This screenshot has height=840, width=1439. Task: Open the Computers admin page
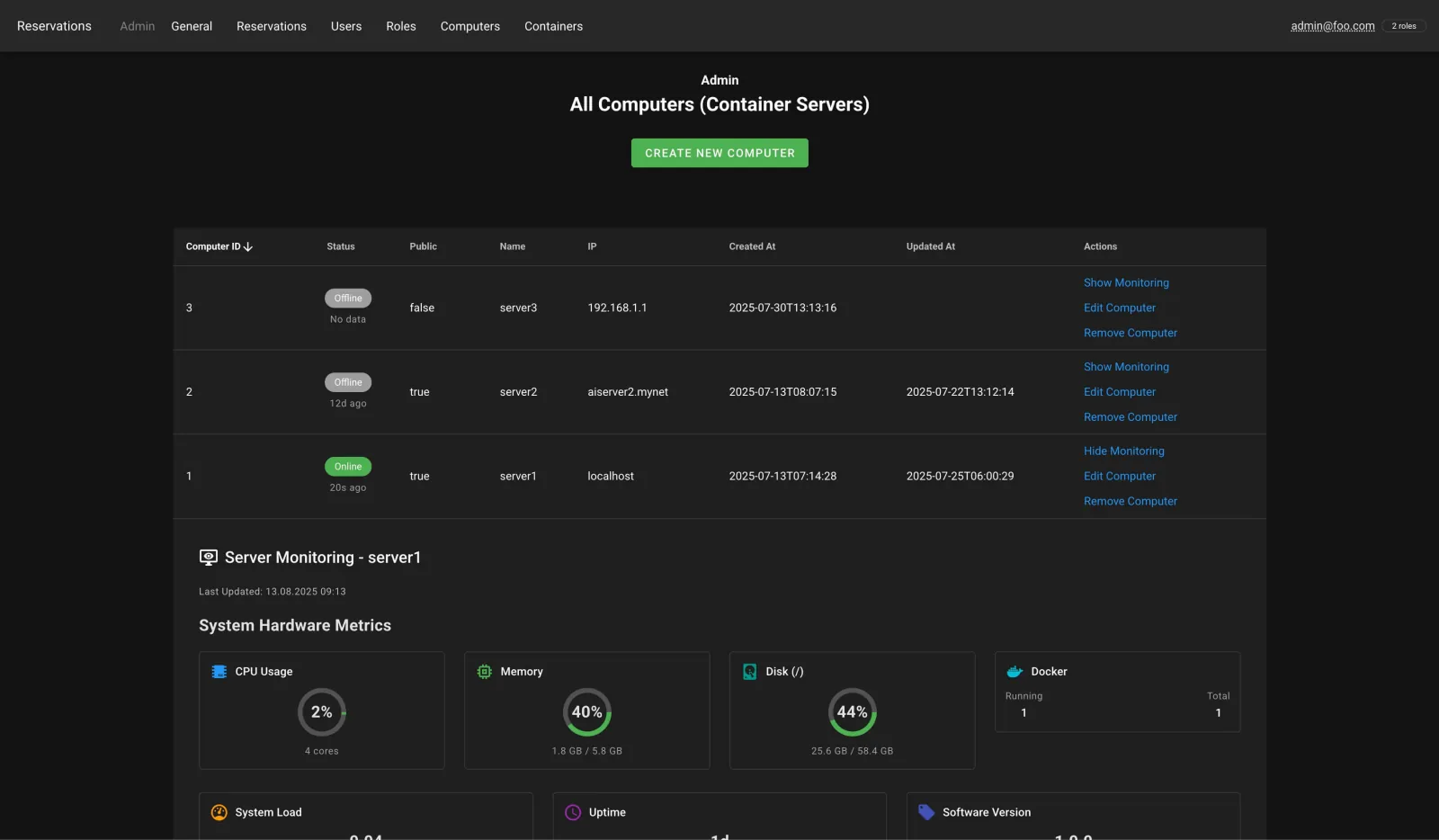[x=470, y=26]
